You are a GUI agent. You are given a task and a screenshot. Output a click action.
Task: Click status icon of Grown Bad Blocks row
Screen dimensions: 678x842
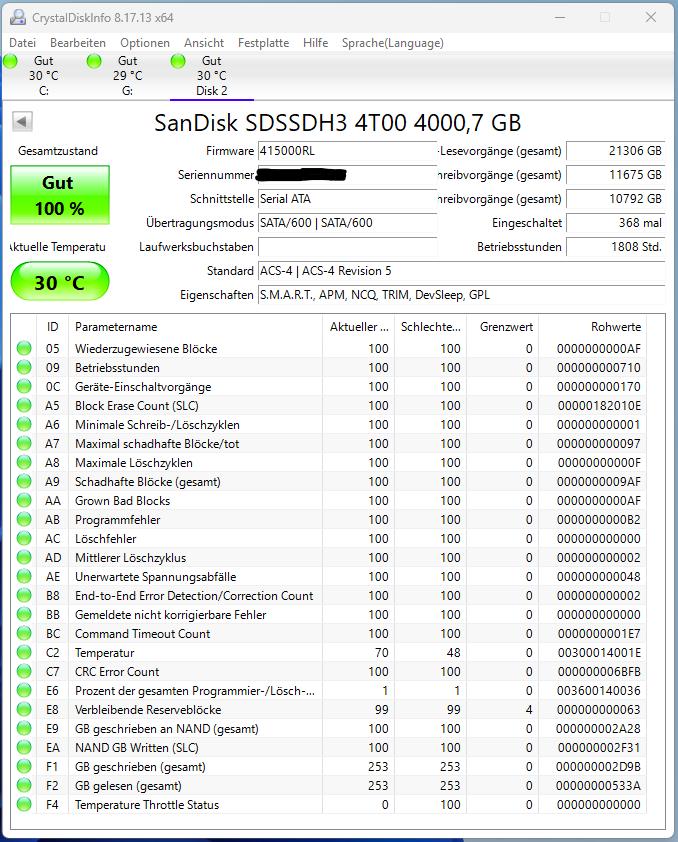24,500
